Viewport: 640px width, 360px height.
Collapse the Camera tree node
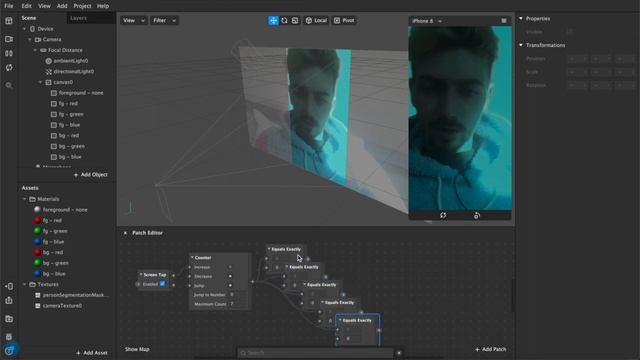(x=30, y=40)
